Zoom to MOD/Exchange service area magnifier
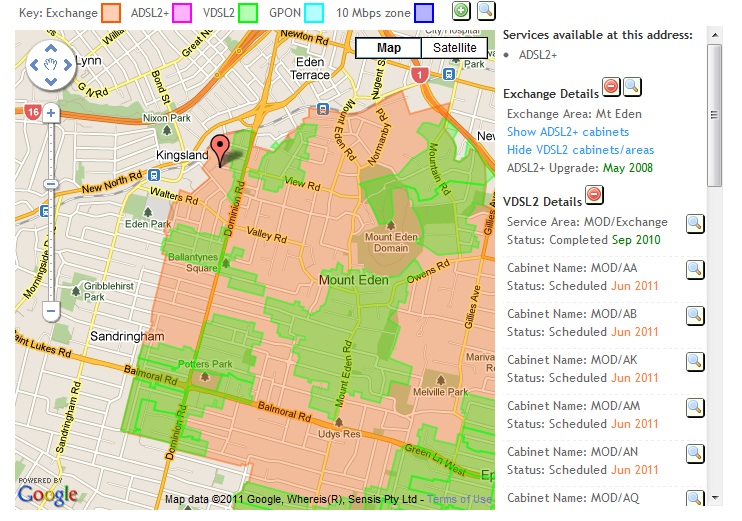This screenshot has width=742, height=521. pos(695,223)
